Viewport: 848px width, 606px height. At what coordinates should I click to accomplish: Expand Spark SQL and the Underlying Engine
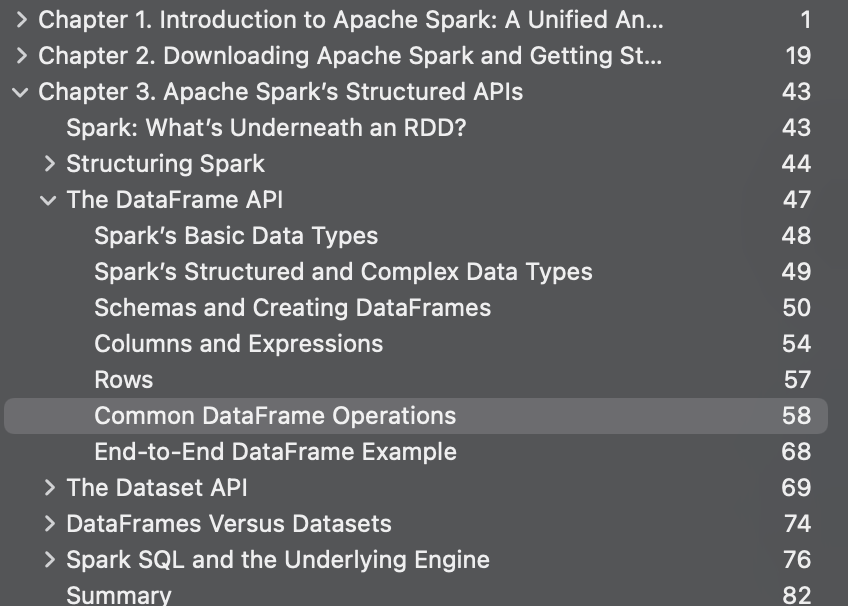click(50, 560)
